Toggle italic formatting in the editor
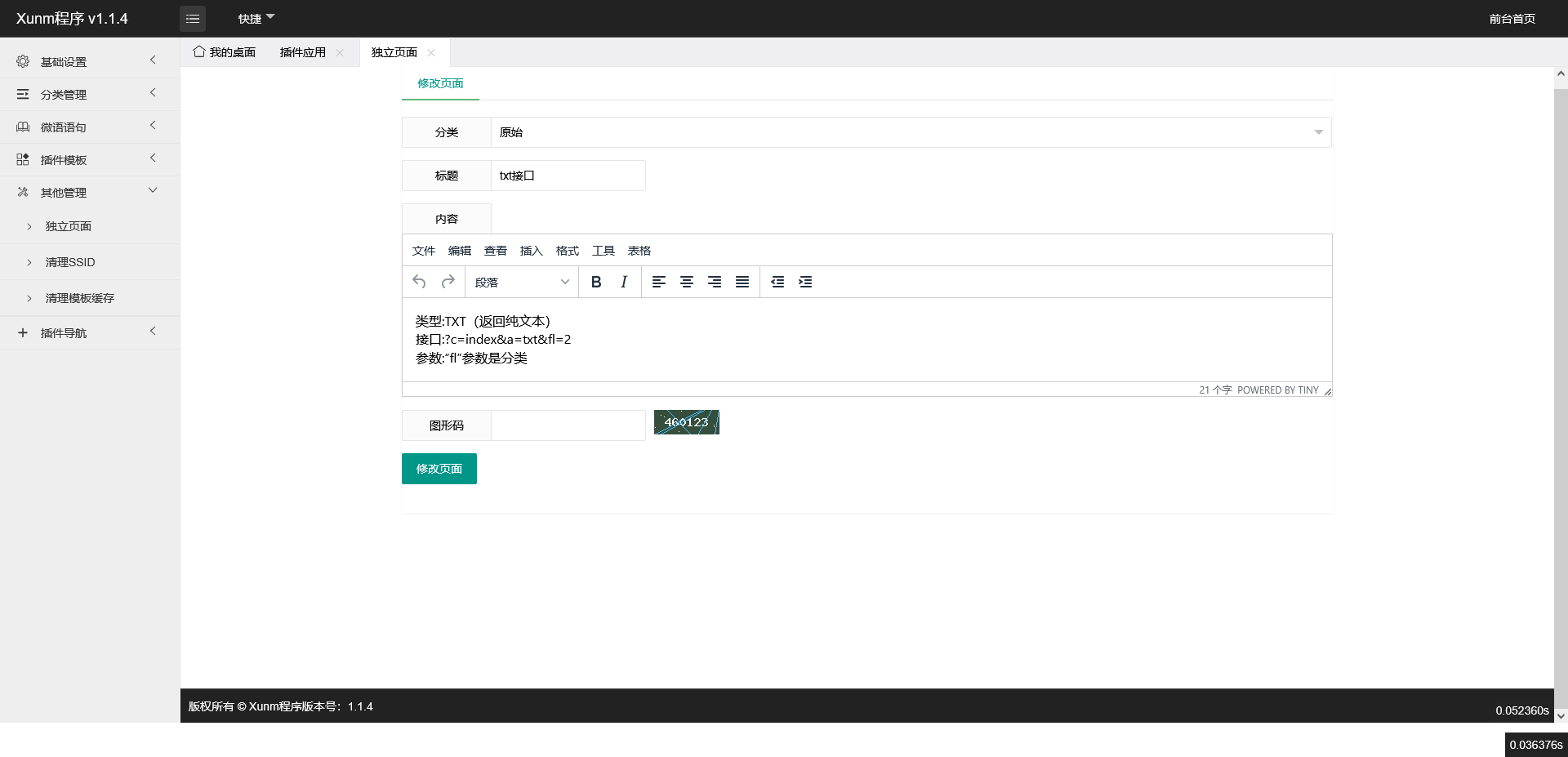 tap(624, 282)
